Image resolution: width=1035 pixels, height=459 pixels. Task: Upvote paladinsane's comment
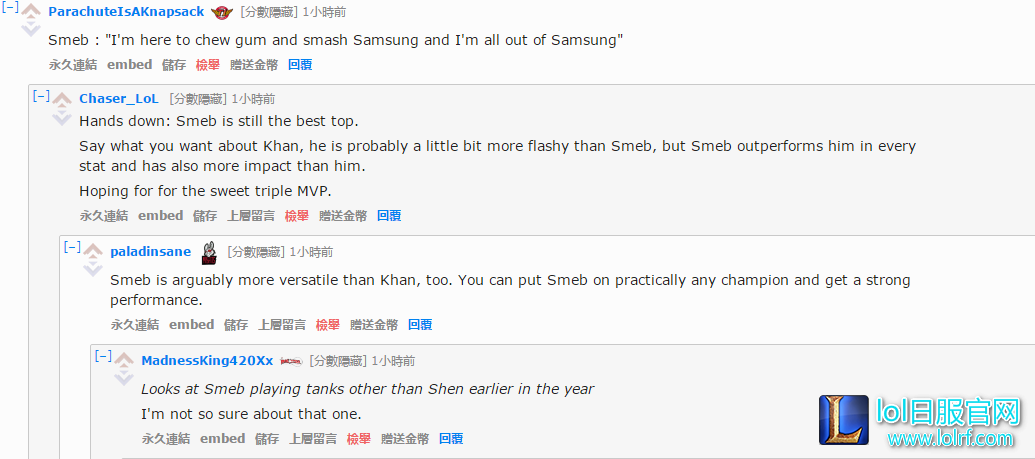tap(93, 252)
